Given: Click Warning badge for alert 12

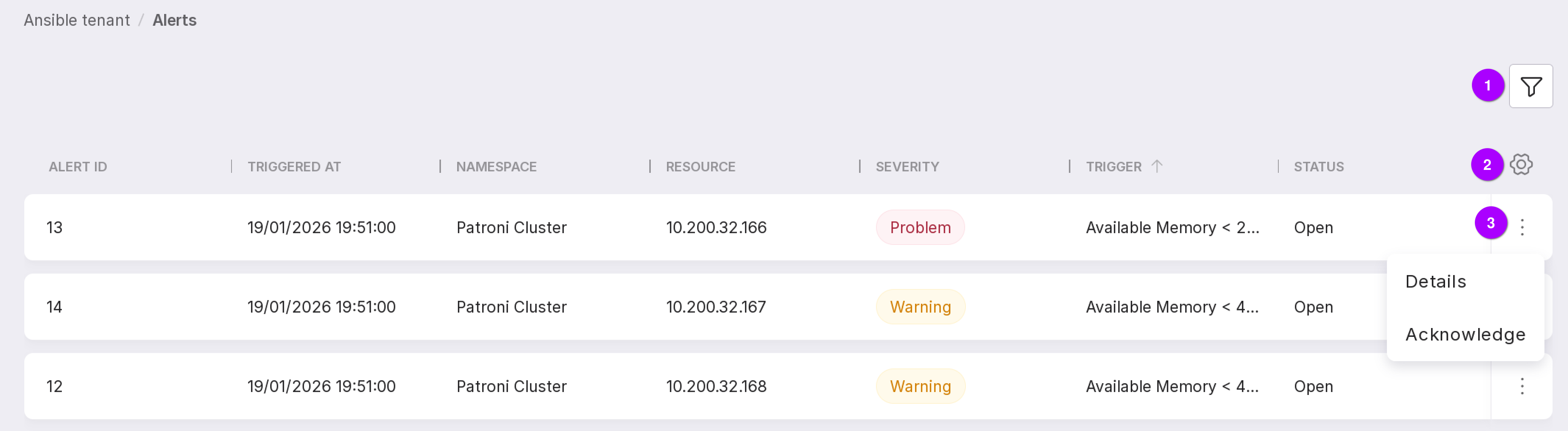Looking at the screenshot, I should (920, 386).
